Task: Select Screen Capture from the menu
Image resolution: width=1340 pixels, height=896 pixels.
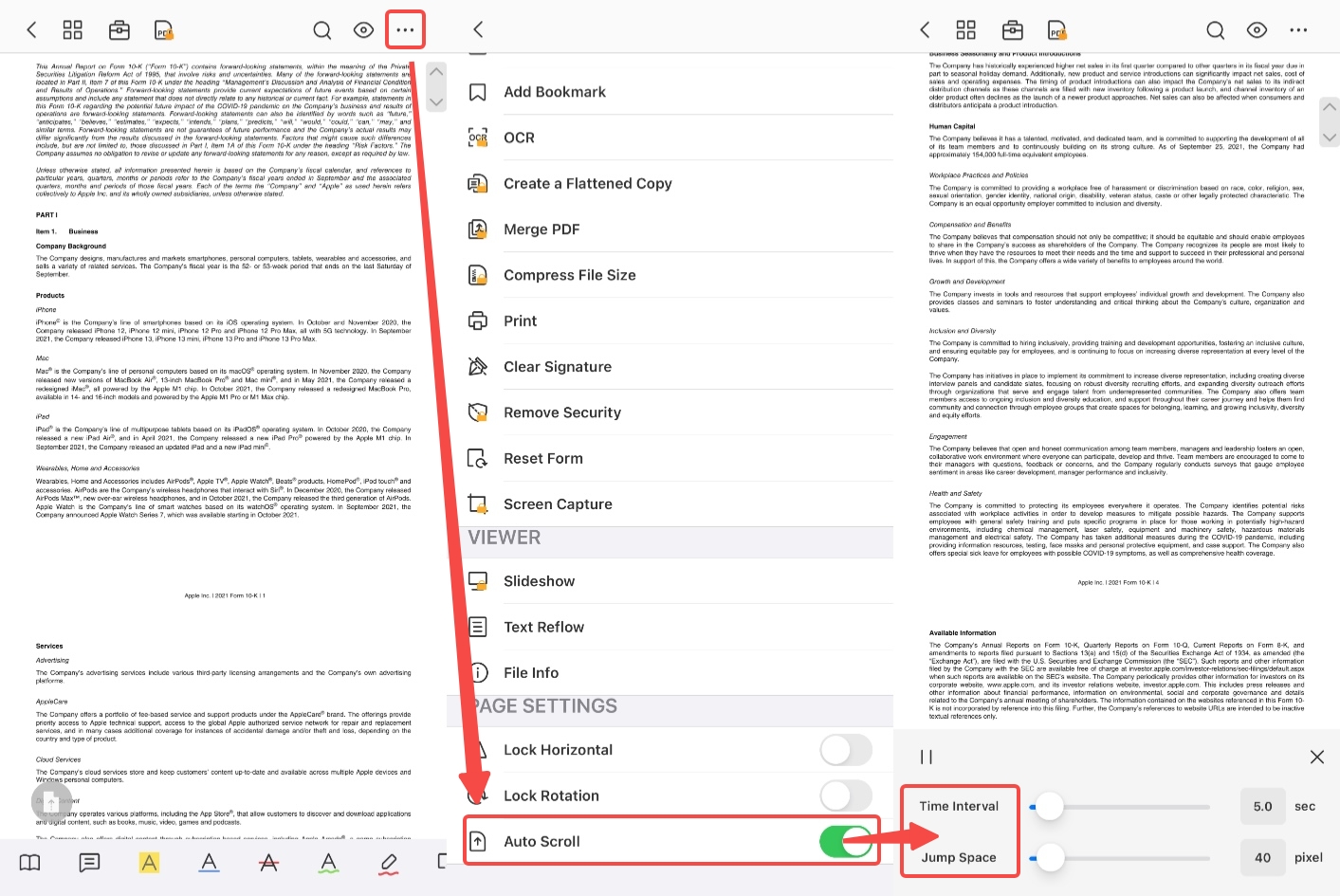Action: [x=559, y=503]
